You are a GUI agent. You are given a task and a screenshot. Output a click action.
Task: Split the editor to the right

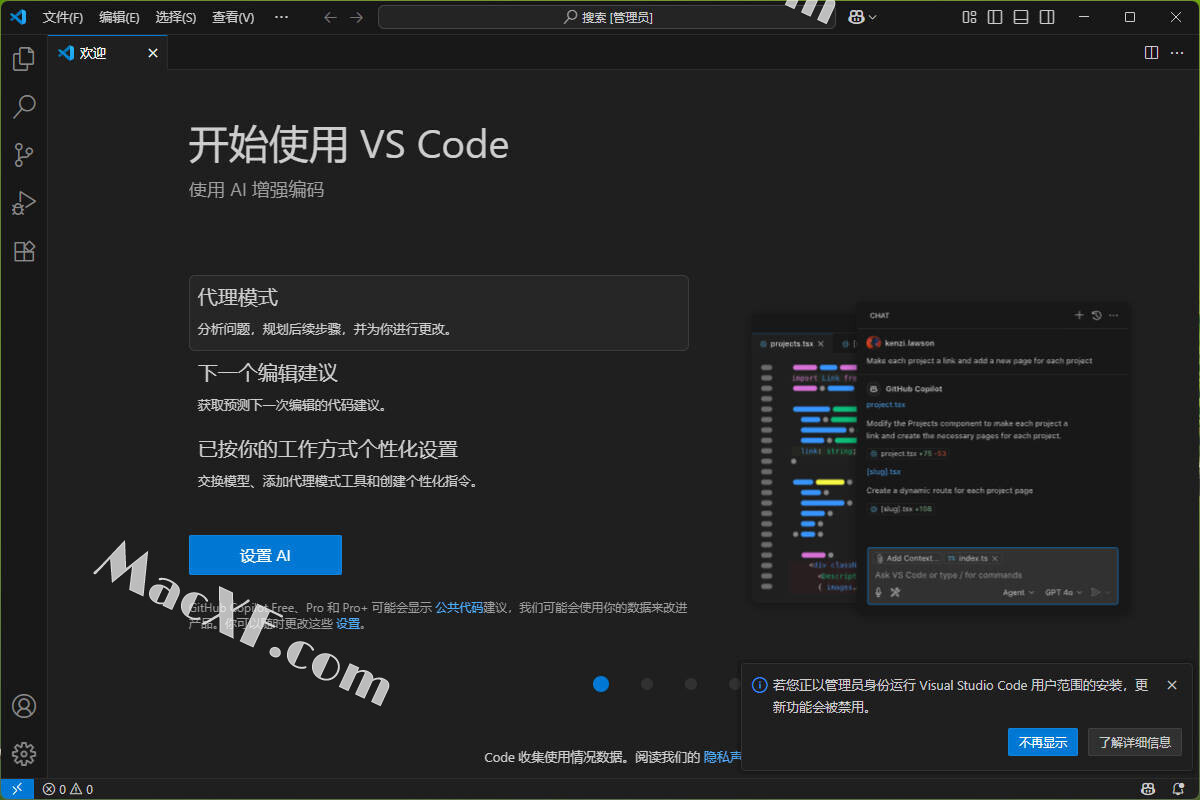(x=1152, y=53)
